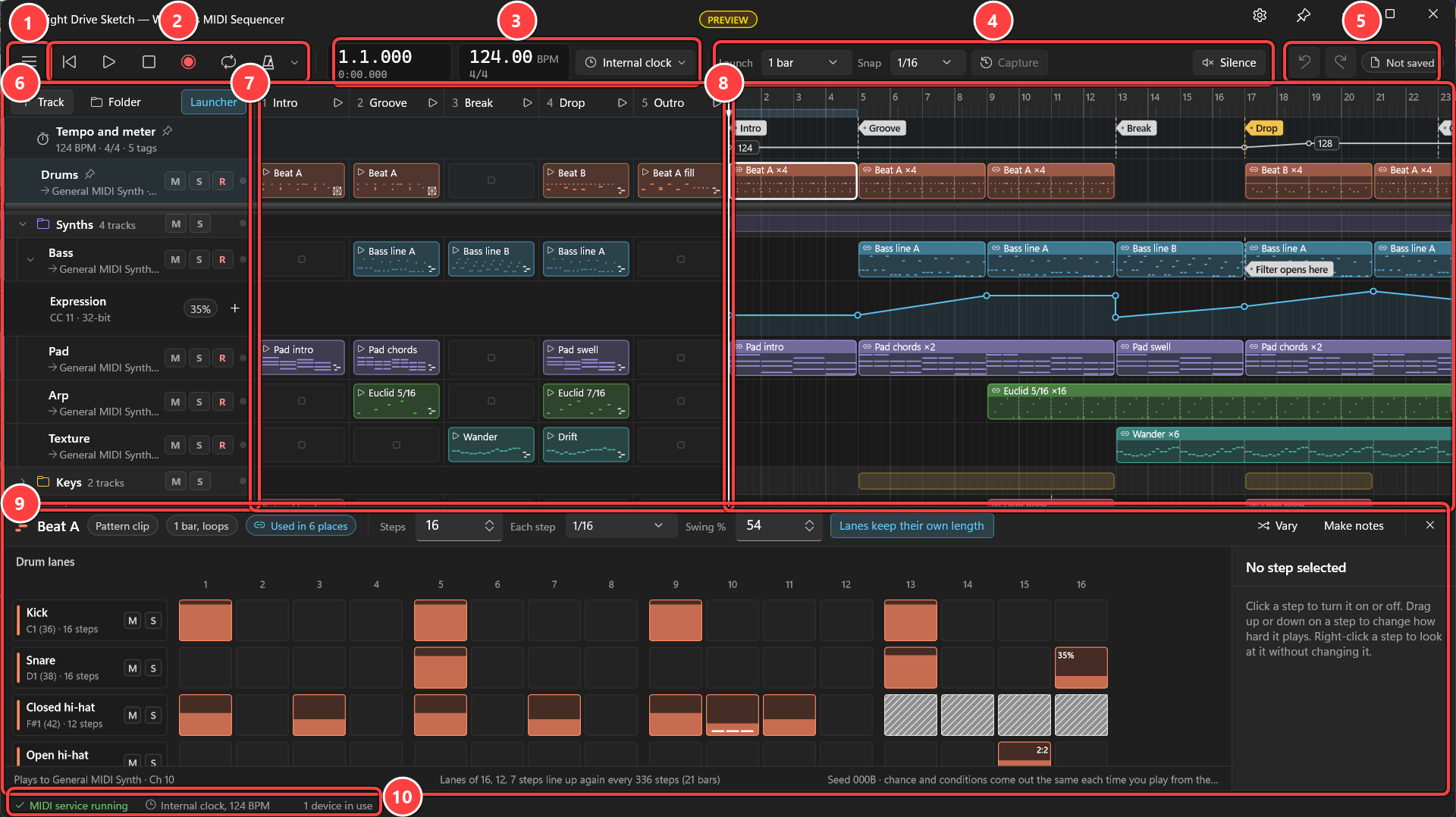1456x817 pixels.
Task: Toggle loop playback
Action: tap(228, 62)
